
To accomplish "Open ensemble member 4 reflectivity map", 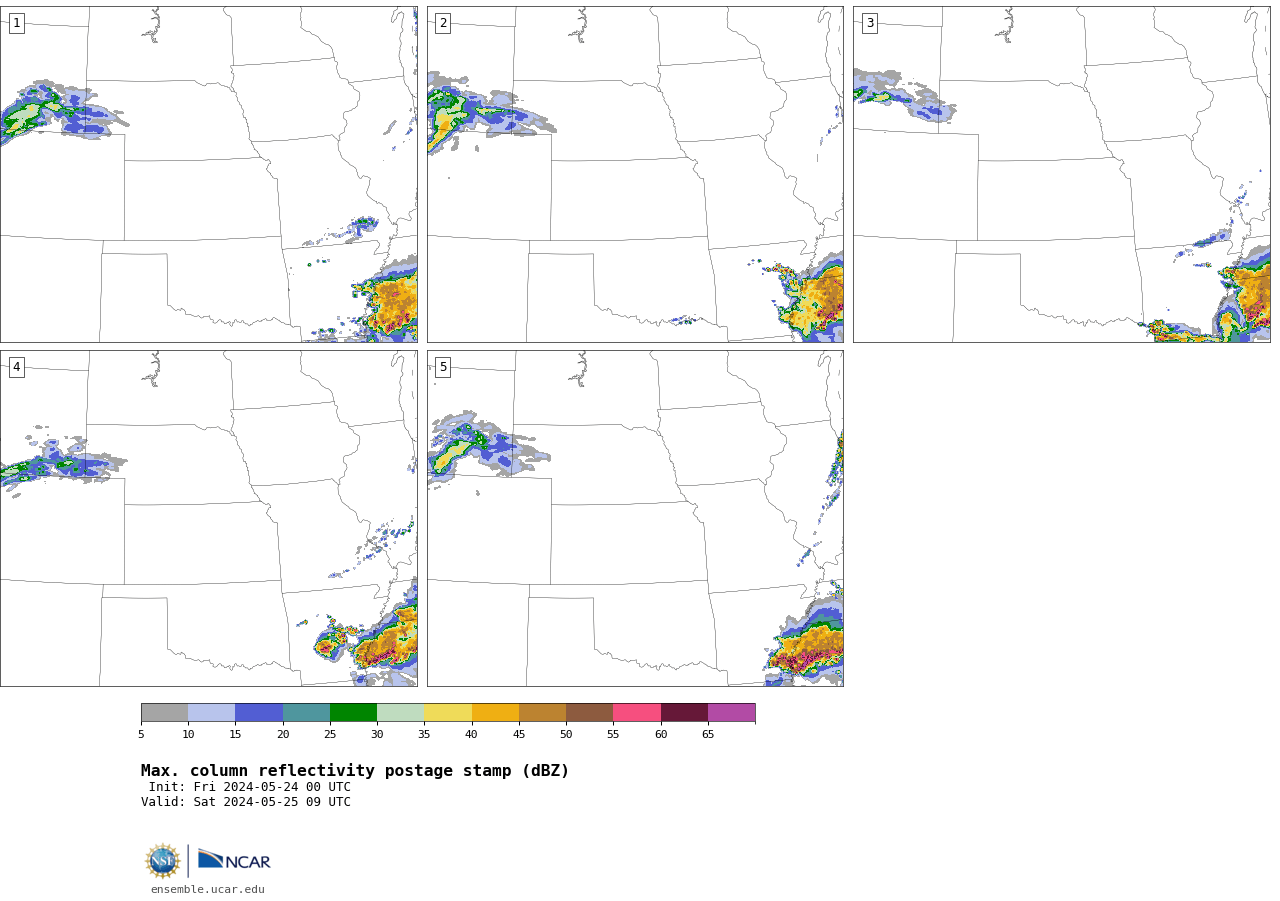I will click(x=209, y=518).
